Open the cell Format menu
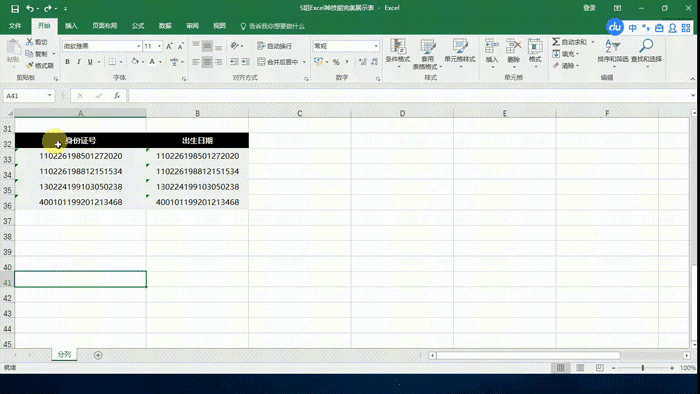 point(535,53)
